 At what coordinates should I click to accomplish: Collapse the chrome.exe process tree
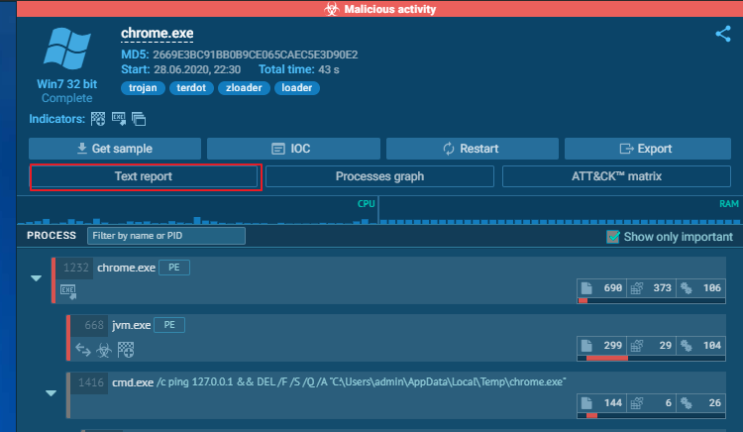pyautogui.click(x=36, y=278)
